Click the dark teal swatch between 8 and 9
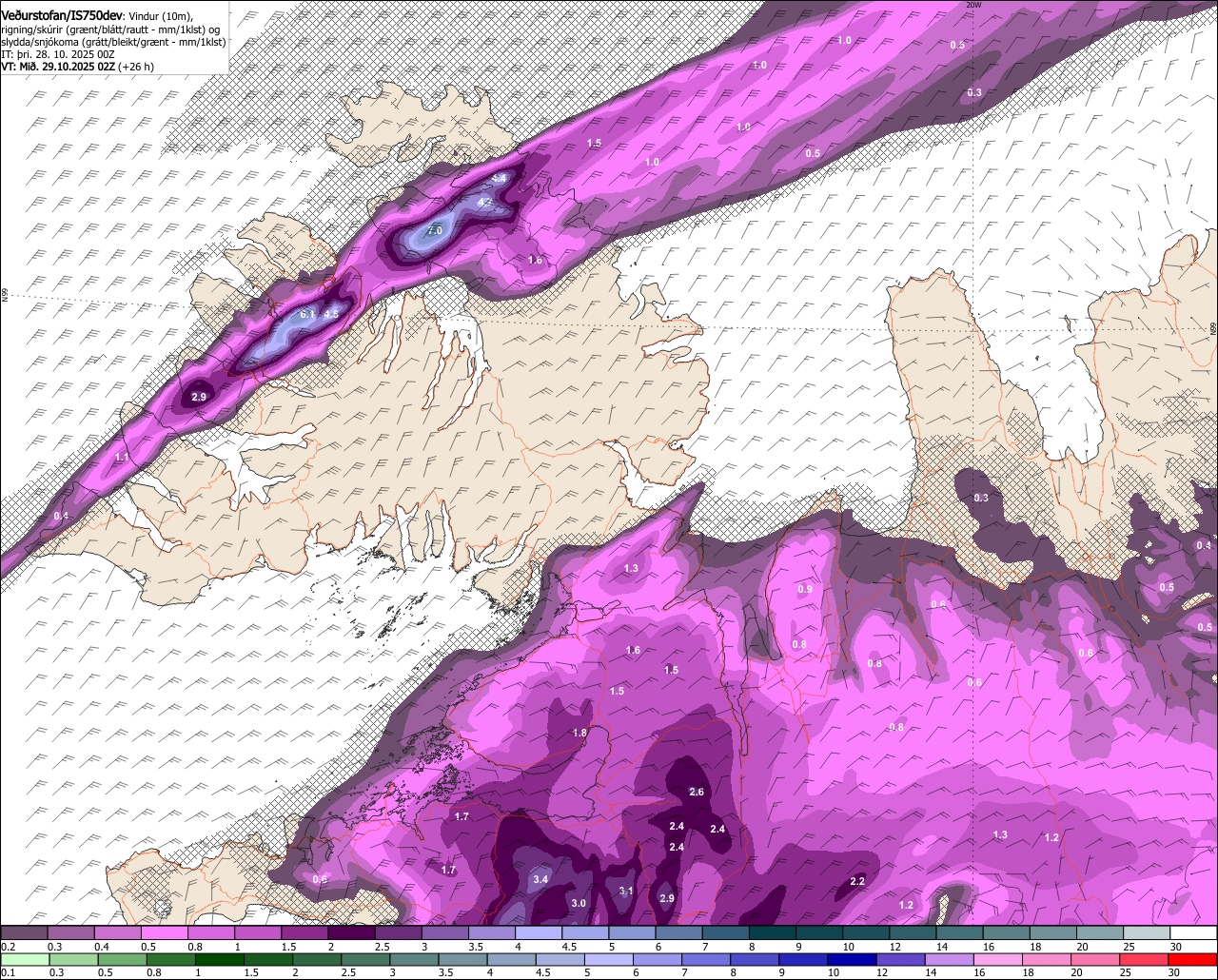The height and width of the screenshot is (980, 1218). coord(773,932)
